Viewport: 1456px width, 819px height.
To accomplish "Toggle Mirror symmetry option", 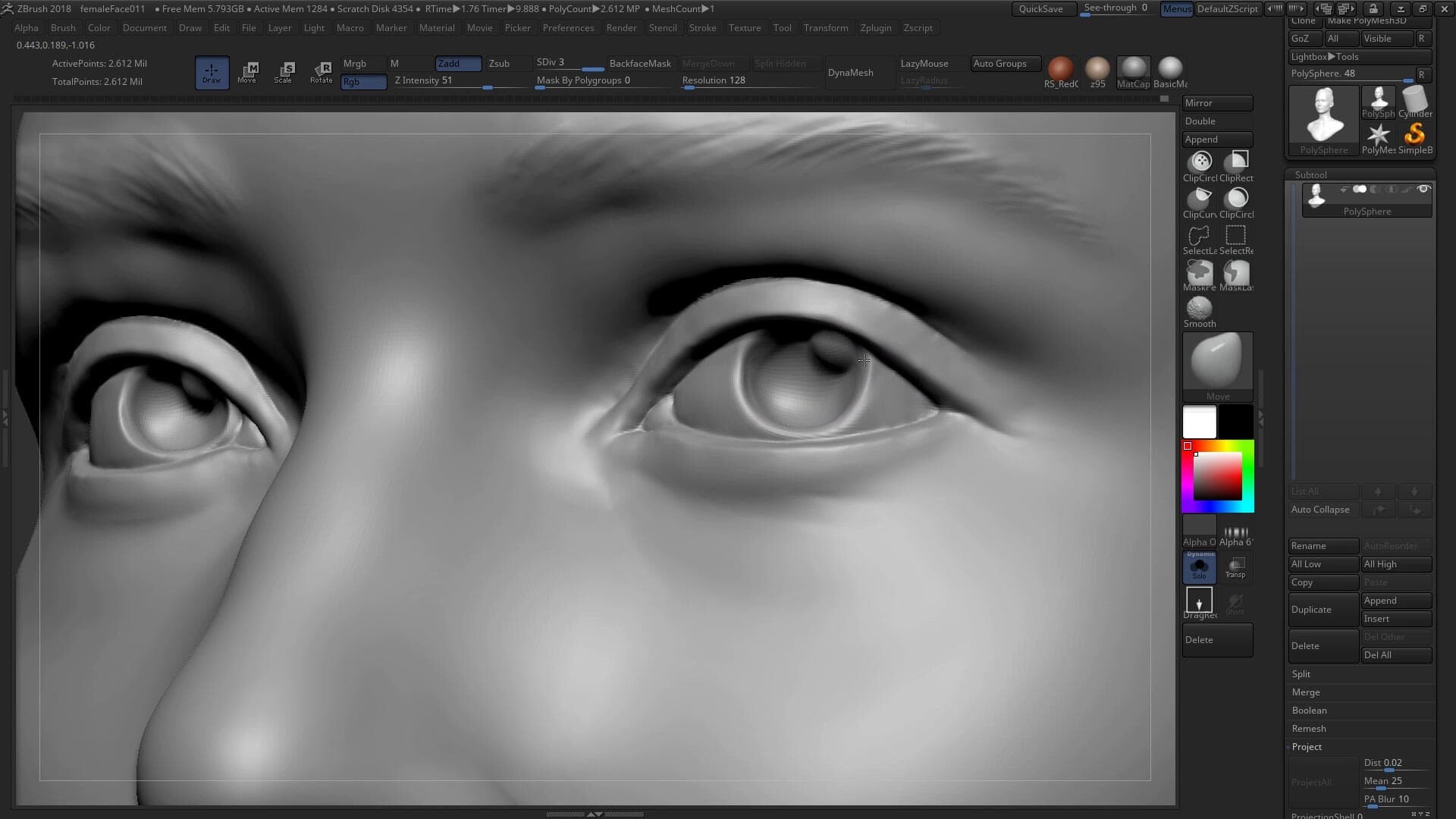I will [1216, 103].
